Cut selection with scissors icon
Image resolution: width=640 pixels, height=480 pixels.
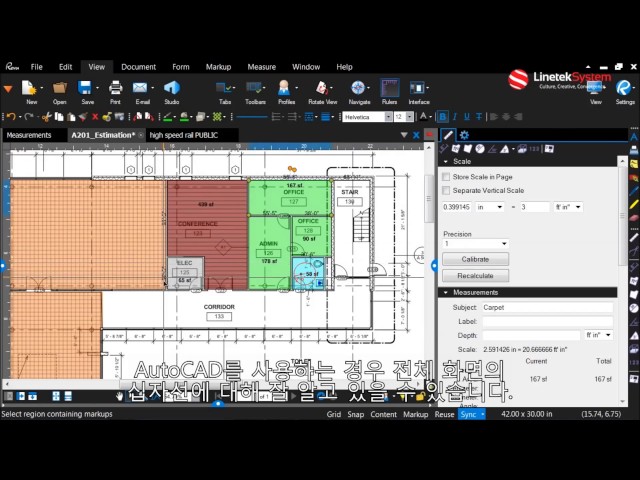(46, 117)
